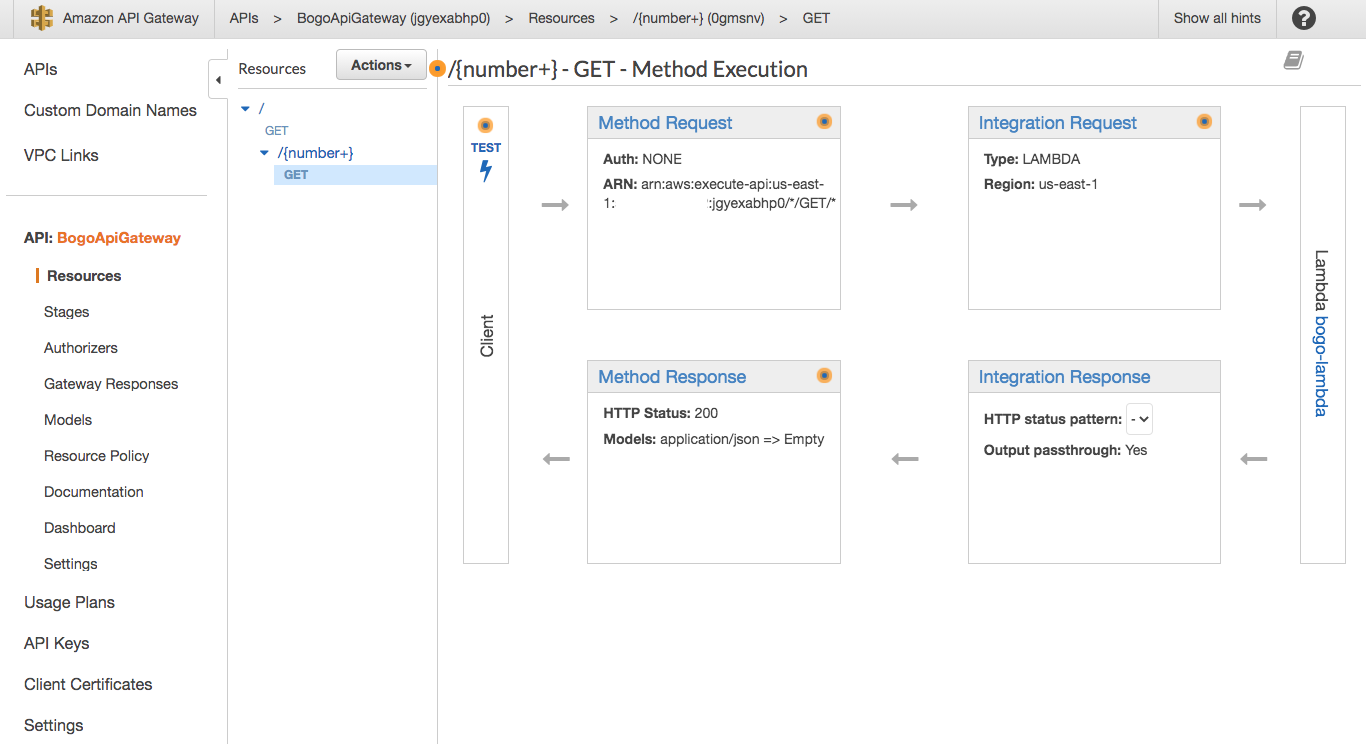This screenshot has height=744, width=1366.
Task: Open API Keys
Action: pyautogui.click(x=56, y=643)
